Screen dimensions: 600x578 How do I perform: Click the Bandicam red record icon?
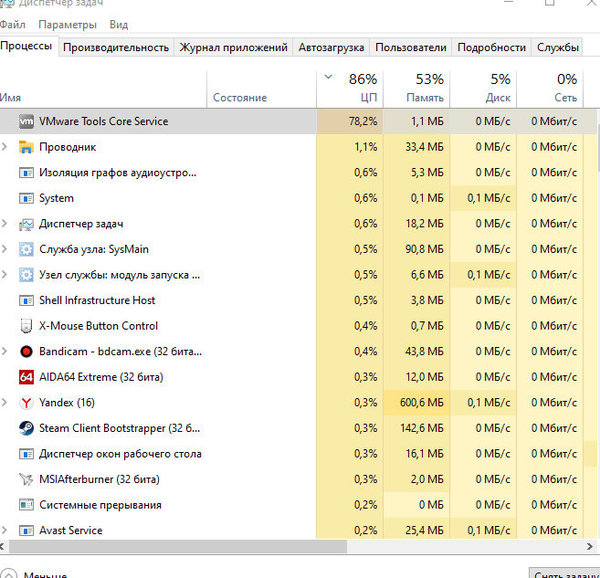tap(26, 351)
